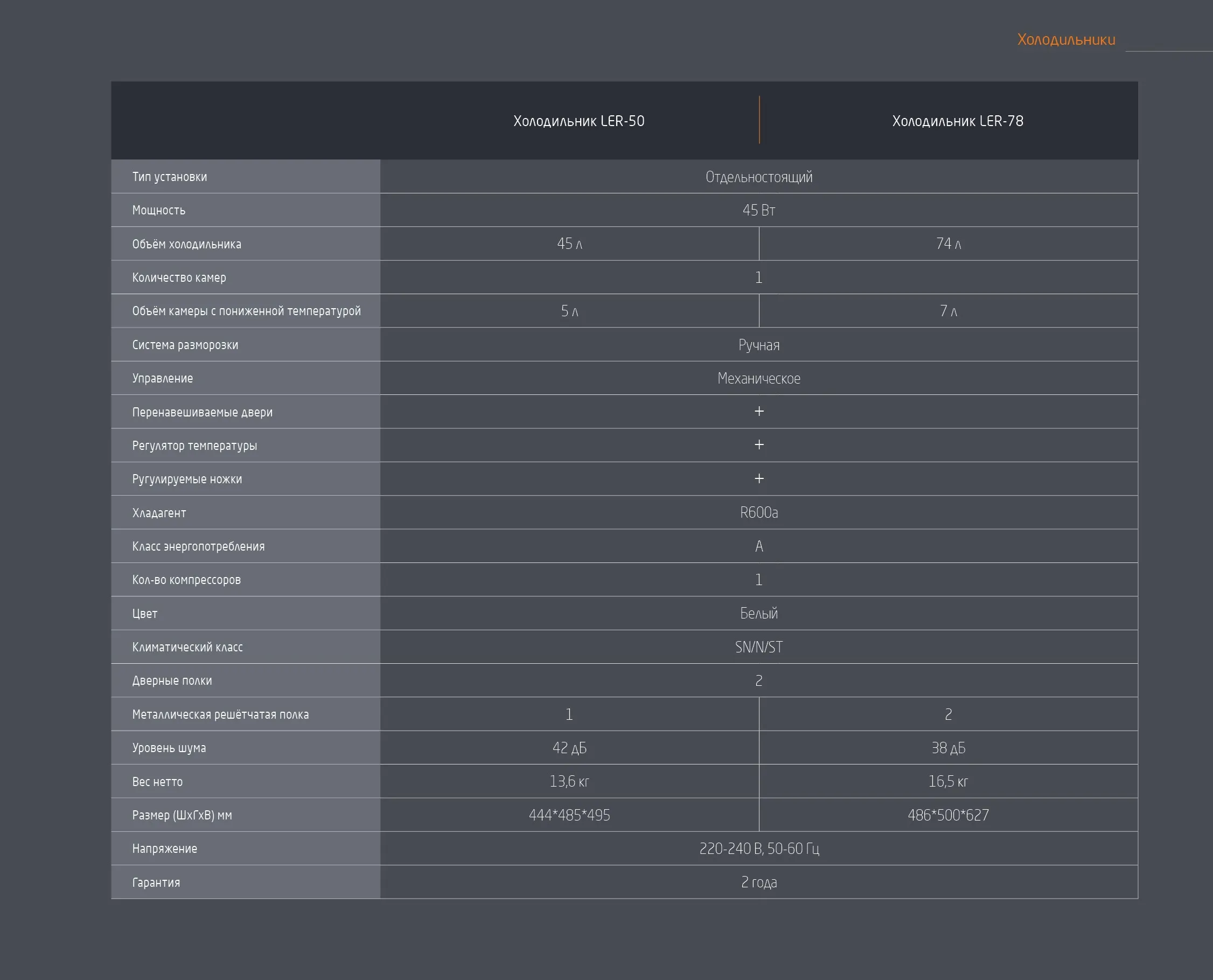Click the 74 л volume value
The width and height of the screenshot is (1213, 980).
[947, 244]
